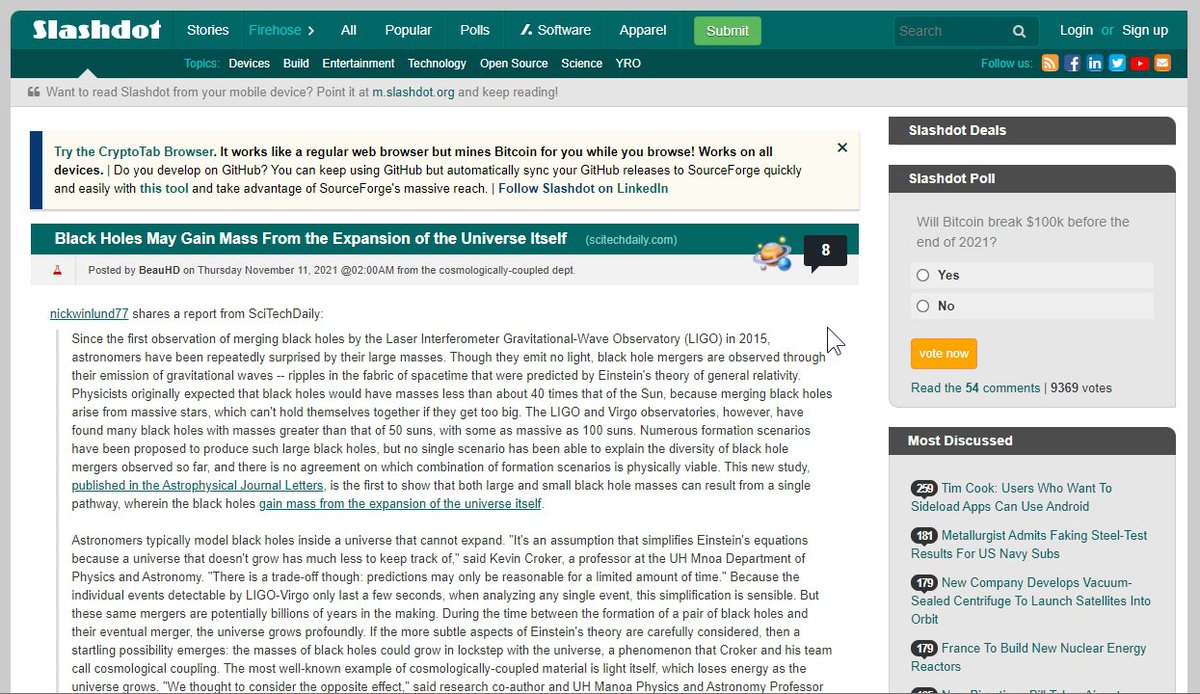This screenshot has height=694, width=1200.
Task: Click the 179 badge beside New Company story
Action: pos(924,583)
